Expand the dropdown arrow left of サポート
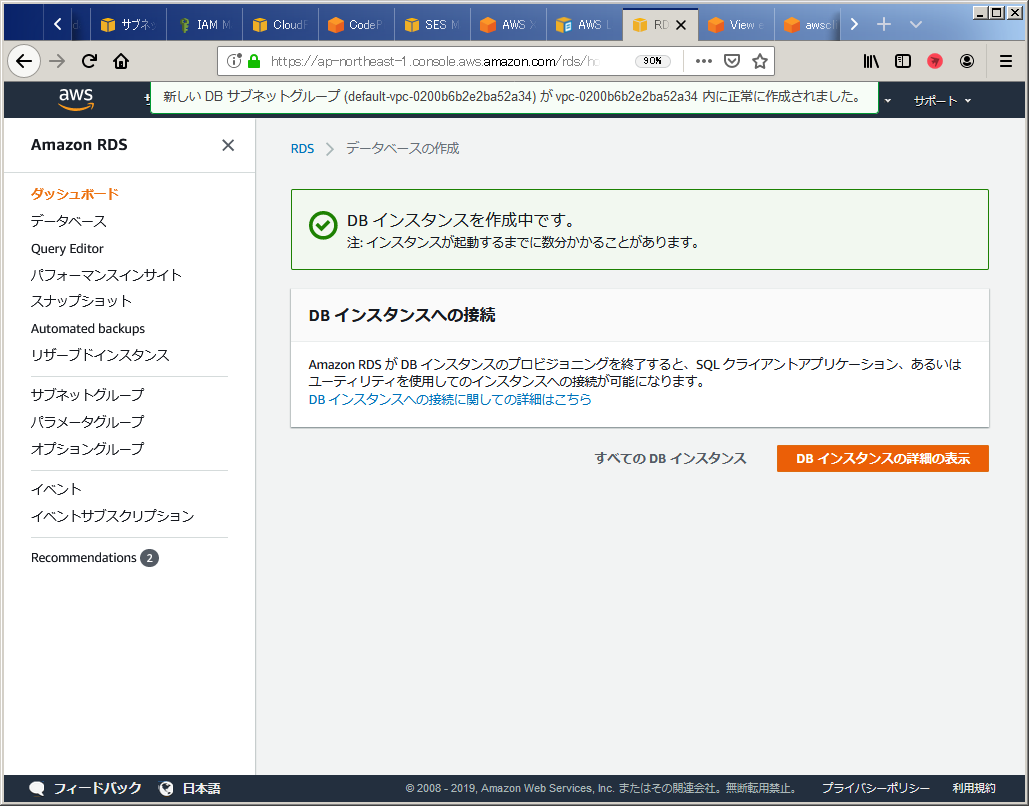This screenshot has width=1029, height=806. (888, 100)
